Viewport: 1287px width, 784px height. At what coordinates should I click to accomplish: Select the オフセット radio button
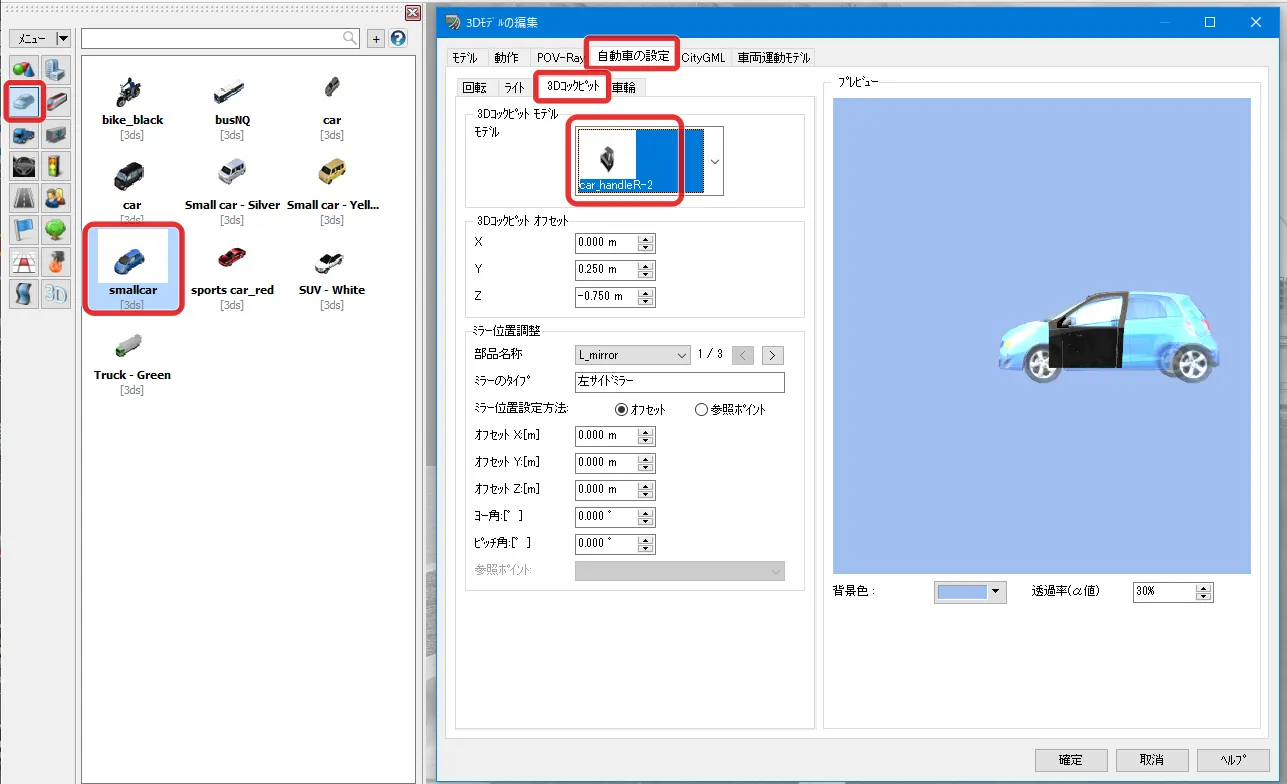click(621, 409)
